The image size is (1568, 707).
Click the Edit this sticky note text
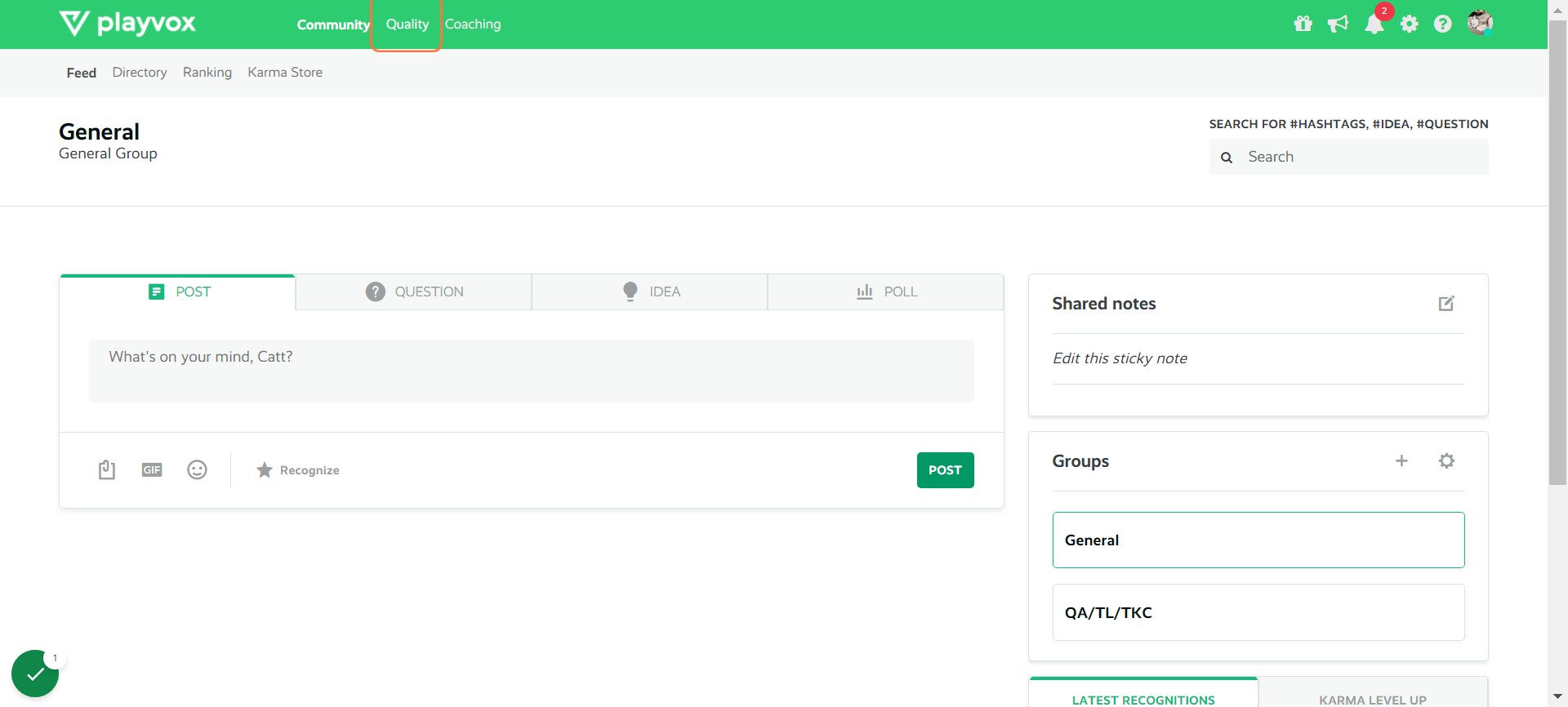click(x=1120, y=358)
